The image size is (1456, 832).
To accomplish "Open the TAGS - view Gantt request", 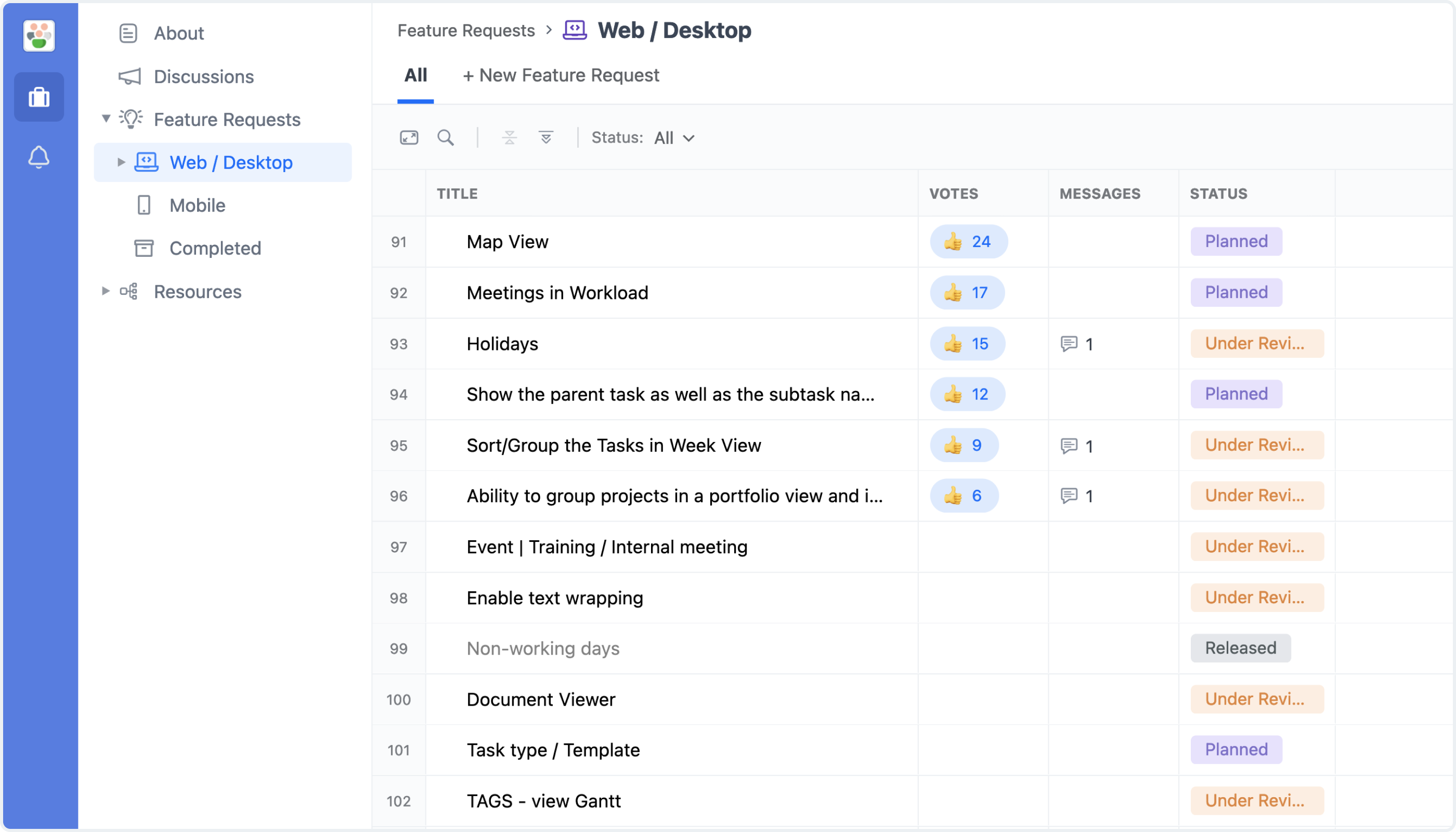I will [x=543, y=801].
